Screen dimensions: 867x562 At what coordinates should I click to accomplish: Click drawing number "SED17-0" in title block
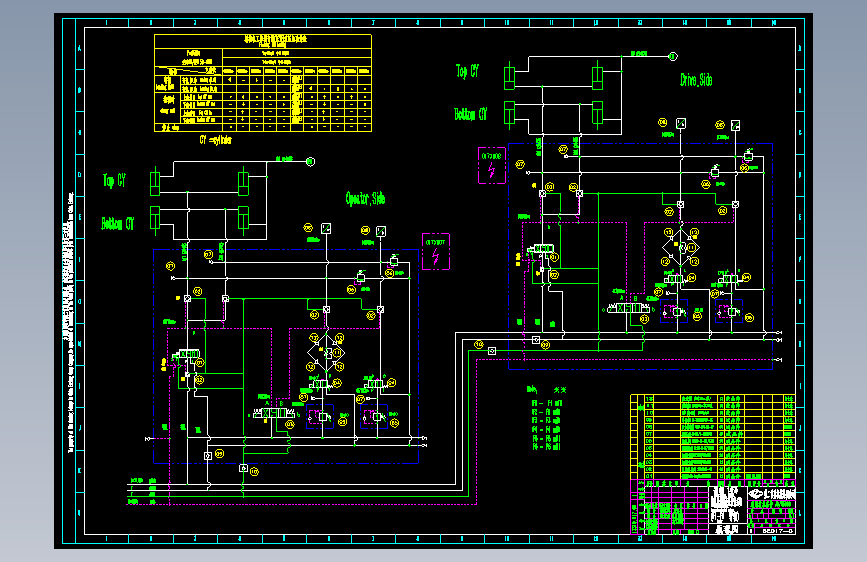click(x=777, y=530)
